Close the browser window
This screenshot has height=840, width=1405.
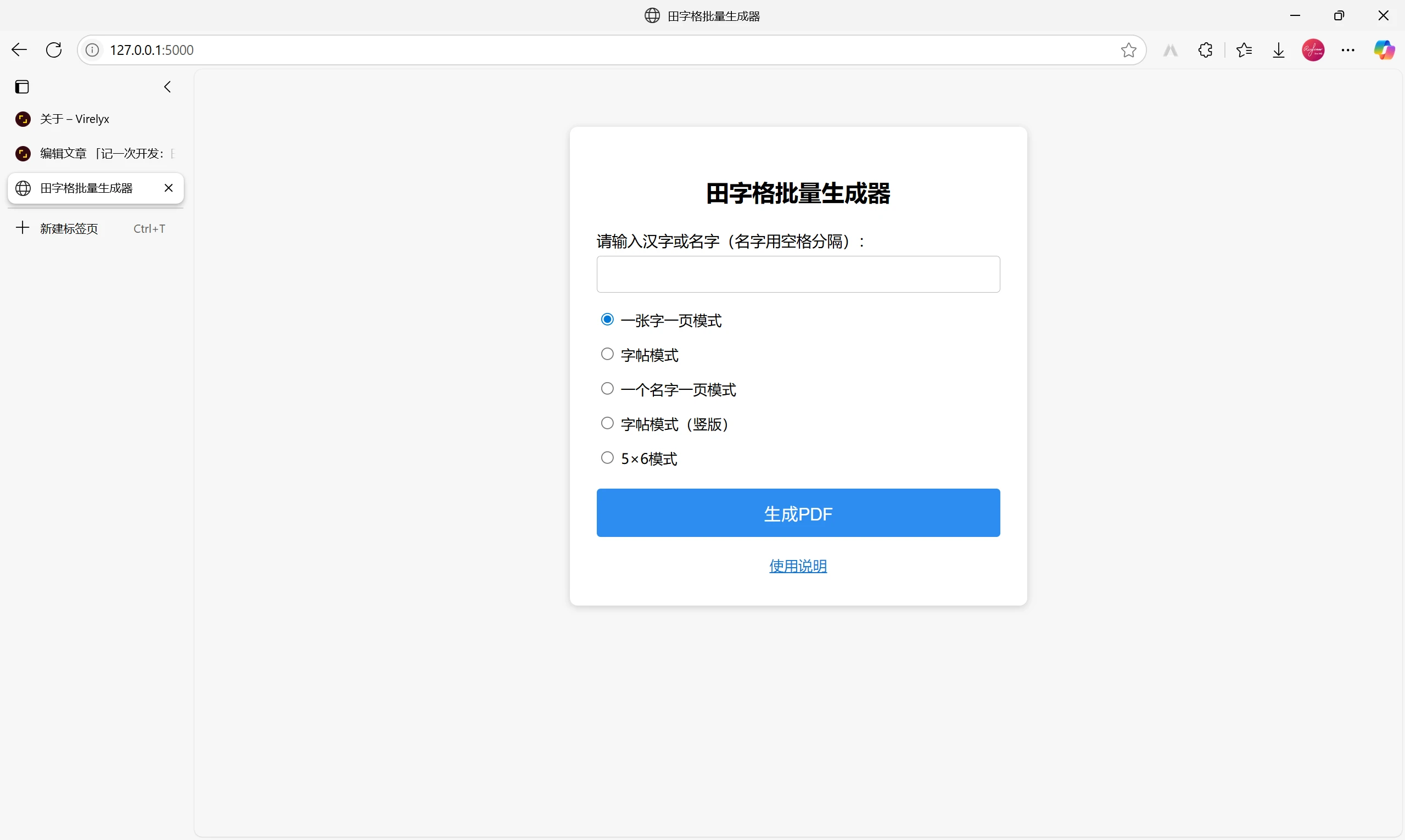tap(1383, 16)
